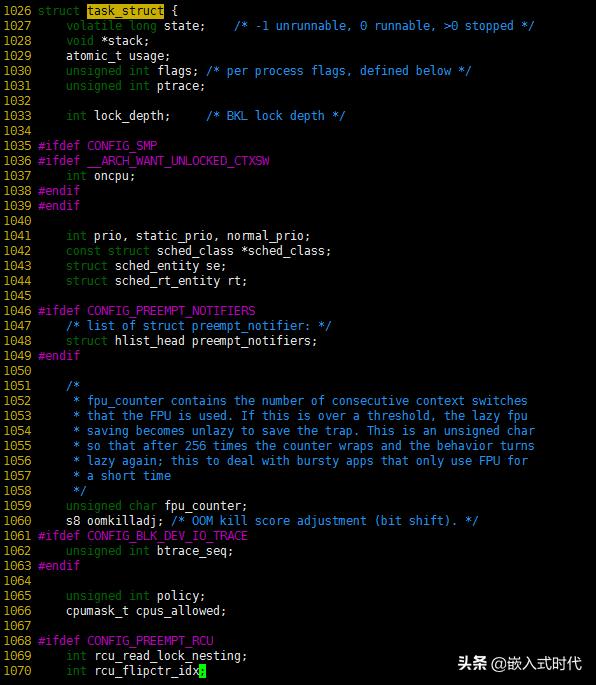596x685 pixels.
Task: Click 'list of struct preempt_notifier' comment
Action: point(198,326)
